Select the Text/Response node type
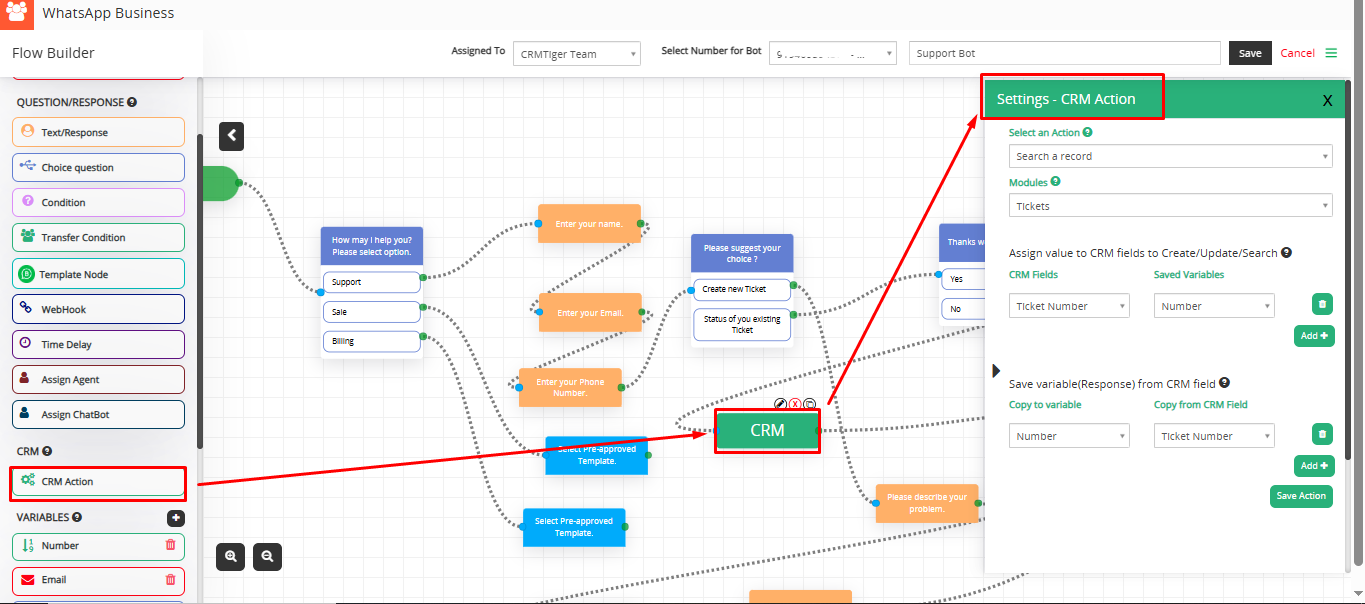 point(99,132)
